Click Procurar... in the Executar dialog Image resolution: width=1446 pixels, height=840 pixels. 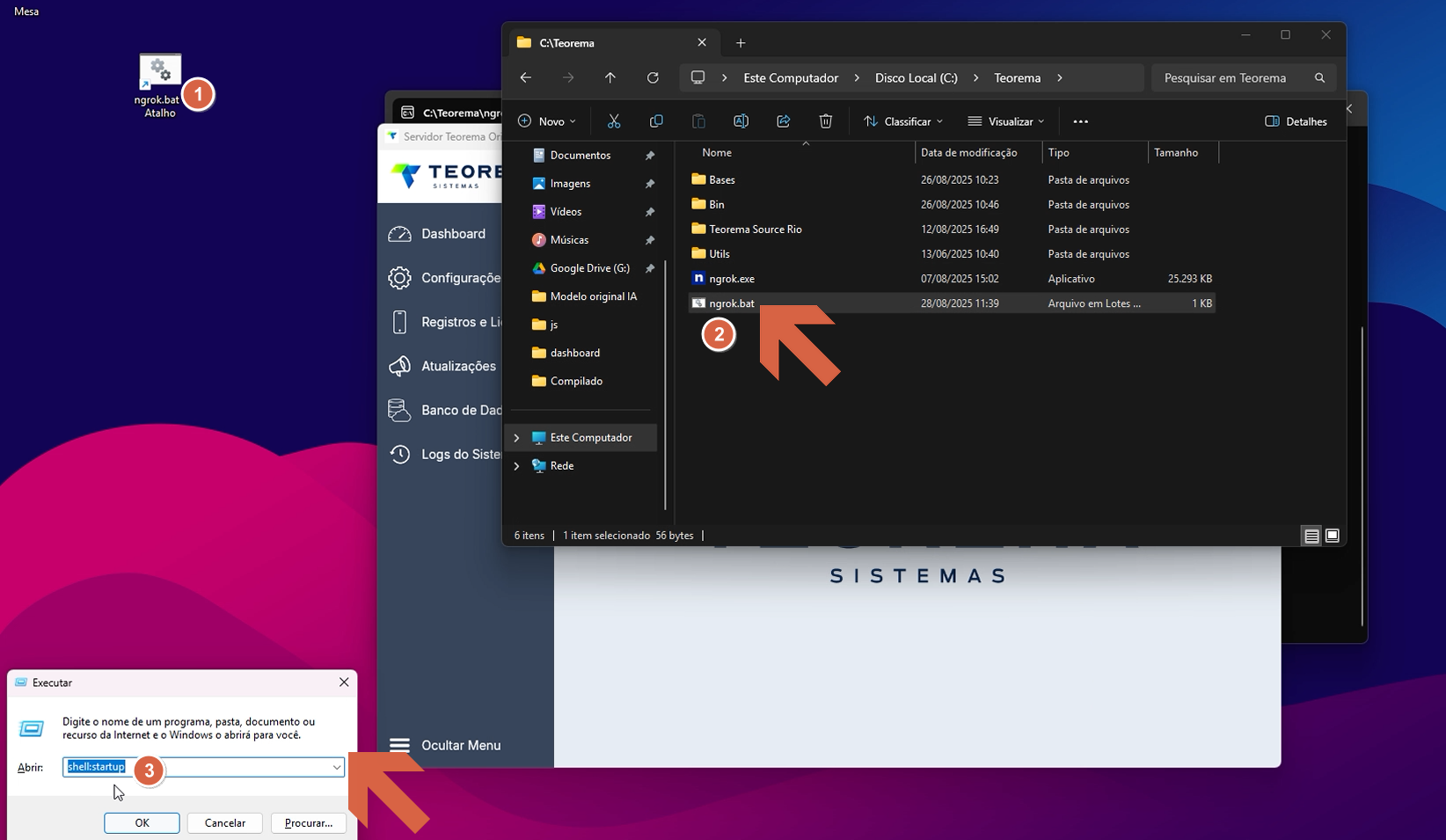click(309, 823)
